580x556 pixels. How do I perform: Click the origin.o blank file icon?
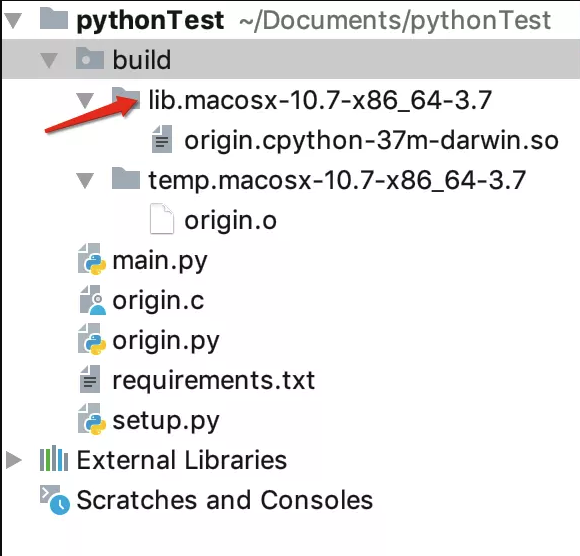(162, 219)
